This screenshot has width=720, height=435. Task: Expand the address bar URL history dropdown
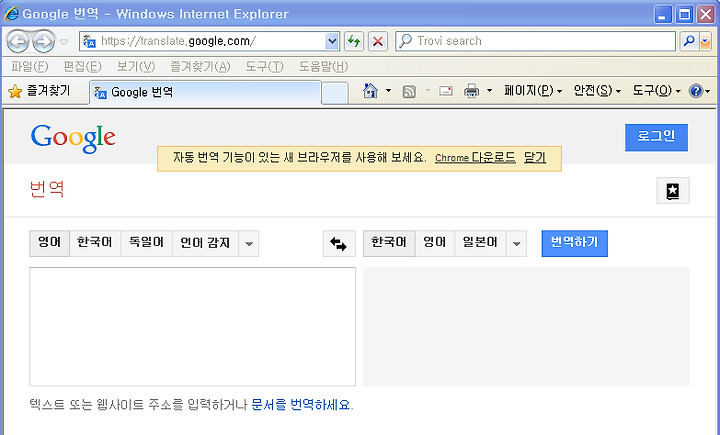point(332,41)
